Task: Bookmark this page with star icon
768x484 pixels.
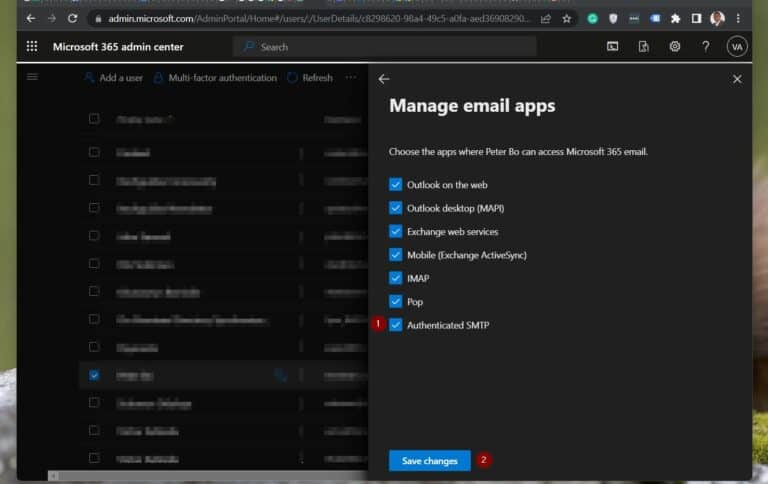Action: pyautogui.click(x=567, y=19)
